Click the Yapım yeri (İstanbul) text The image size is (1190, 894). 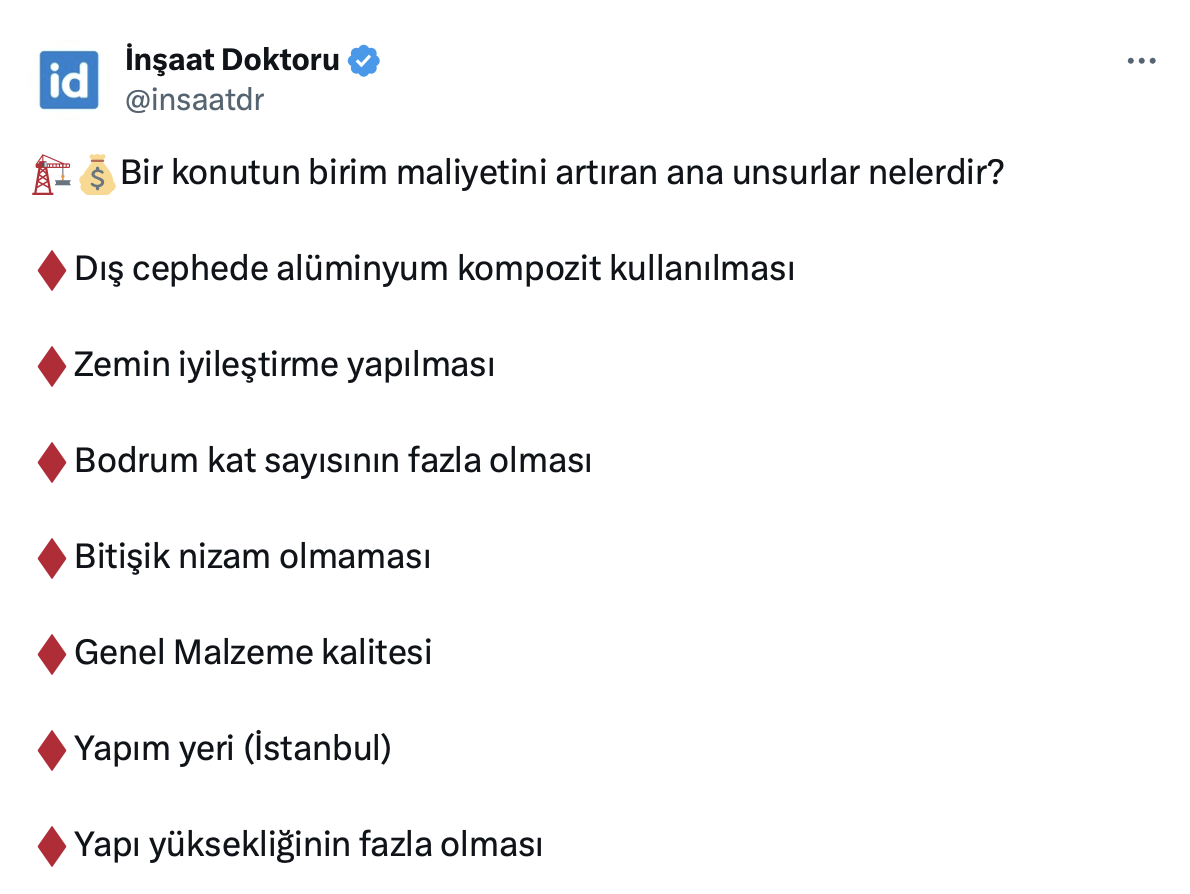click(x=232, y=749)
